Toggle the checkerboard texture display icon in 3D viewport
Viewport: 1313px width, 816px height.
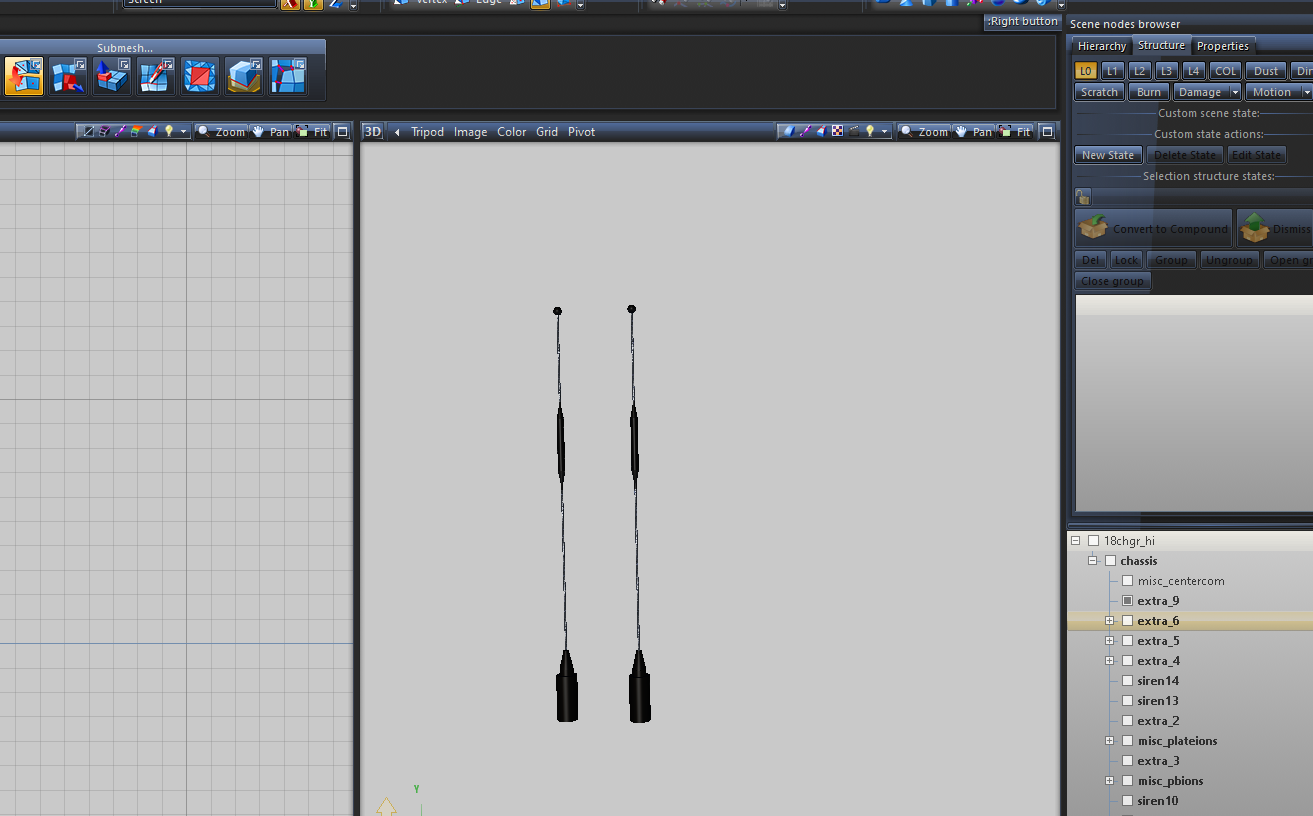pyautogui.click(x=838, y=131)
